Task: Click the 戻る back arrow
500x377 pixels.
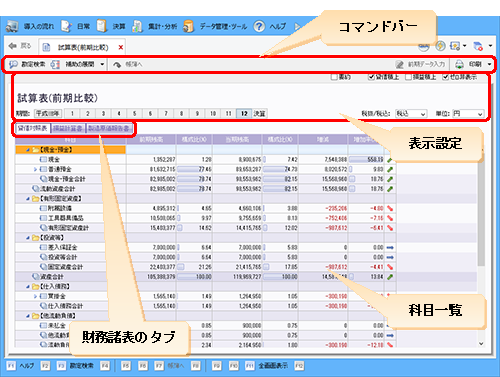Action: coord(13,46)
